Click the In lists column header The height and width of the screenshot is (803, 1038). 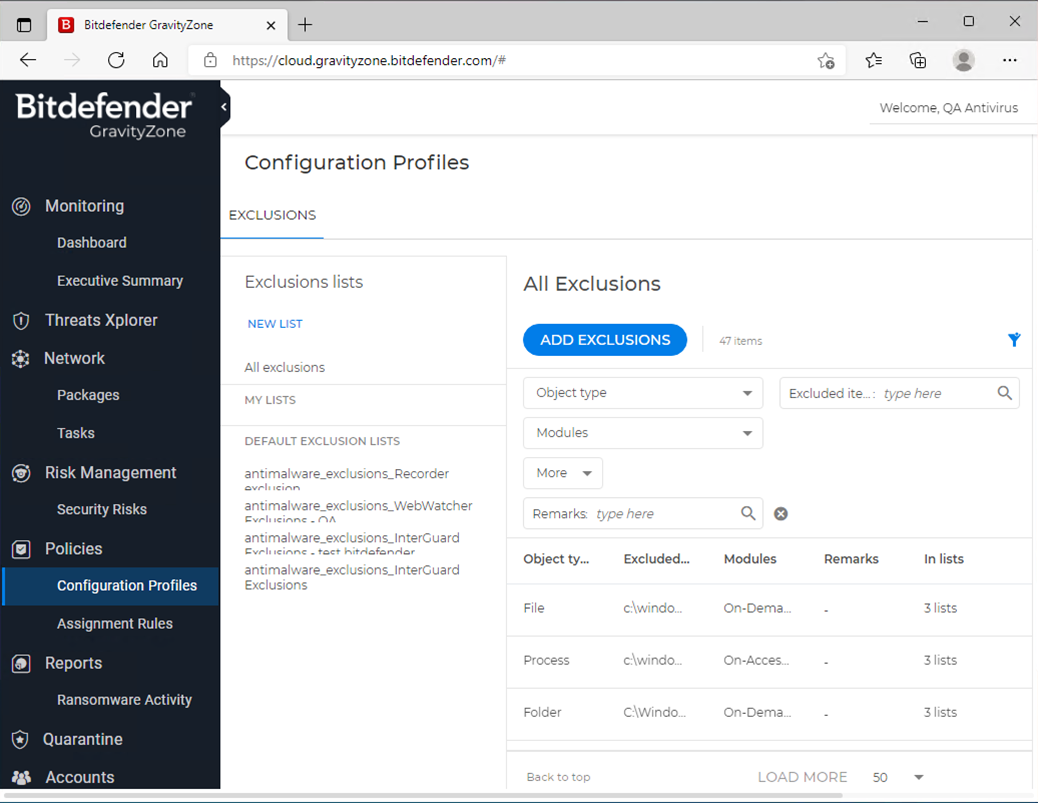[943, 559]
